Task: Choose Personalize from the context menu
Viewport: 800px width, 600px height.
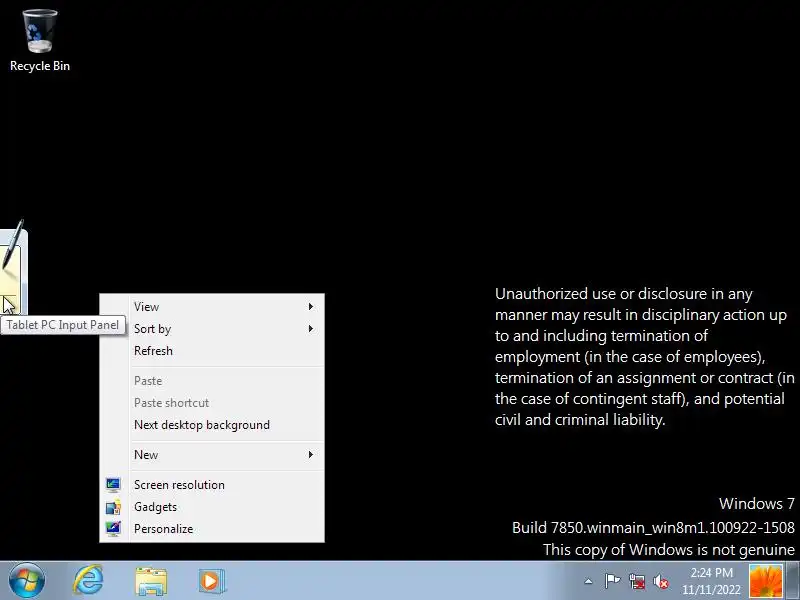Action: click(x=212, y=529)
